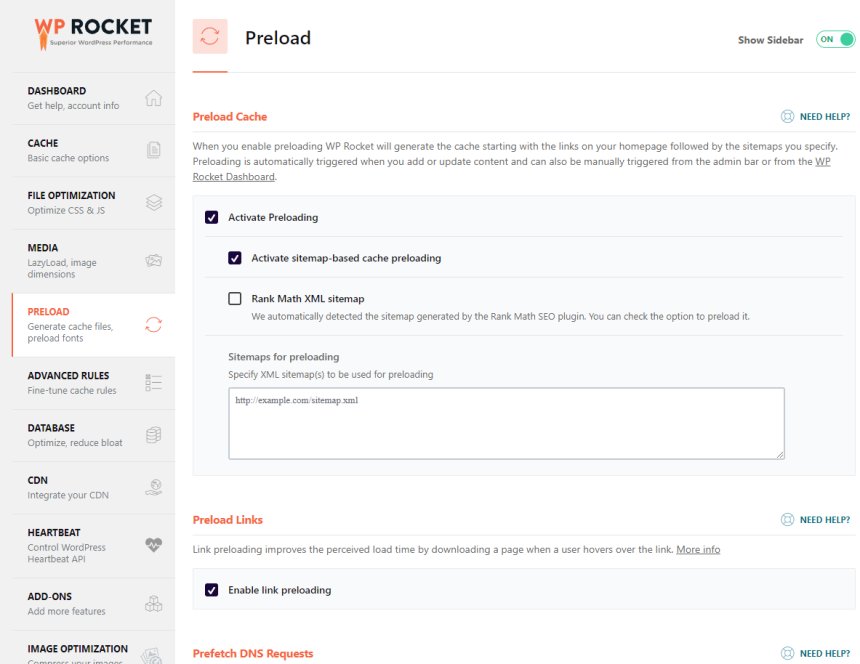Click the Database stack icon
Screen dimensions: 860x664
153,435
